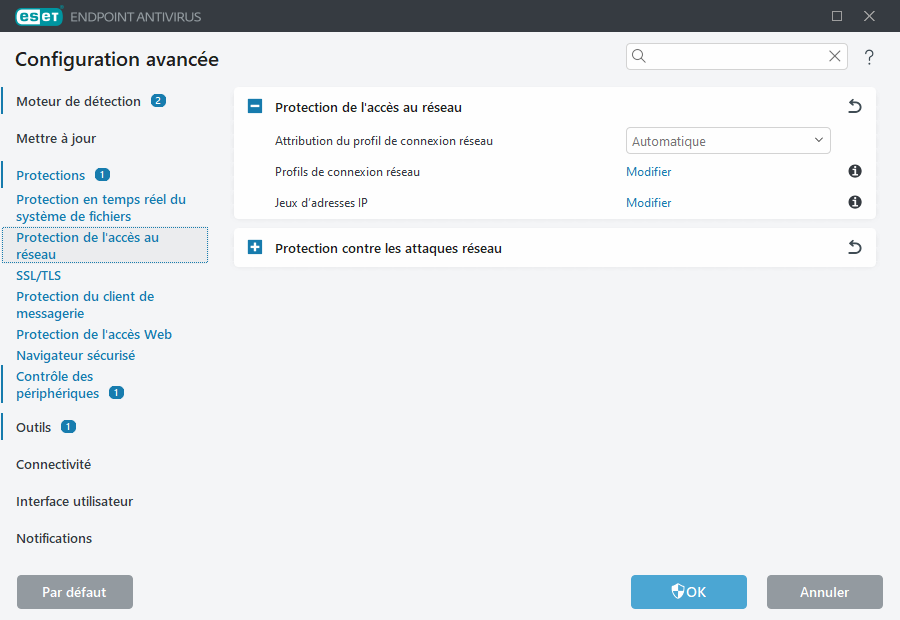Revert Protection contre les attaques réseau section
Image resolution: width=900 pixels, height=620 pixels.
tap(854, 248)
